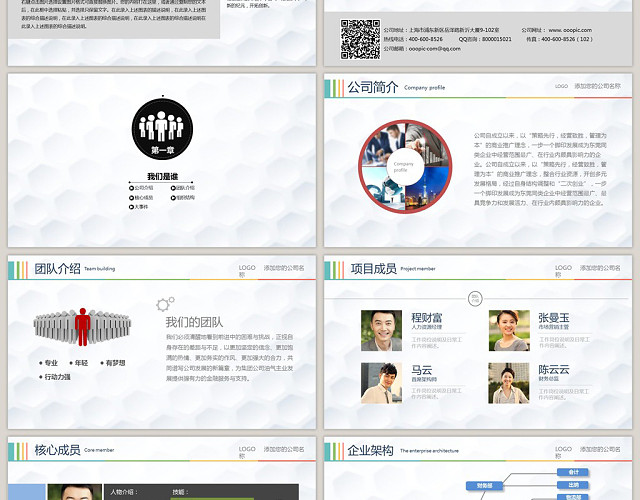Click the portrait photo of 马云
The width and height of the screenshot is (640, 500).
(381, 383)
